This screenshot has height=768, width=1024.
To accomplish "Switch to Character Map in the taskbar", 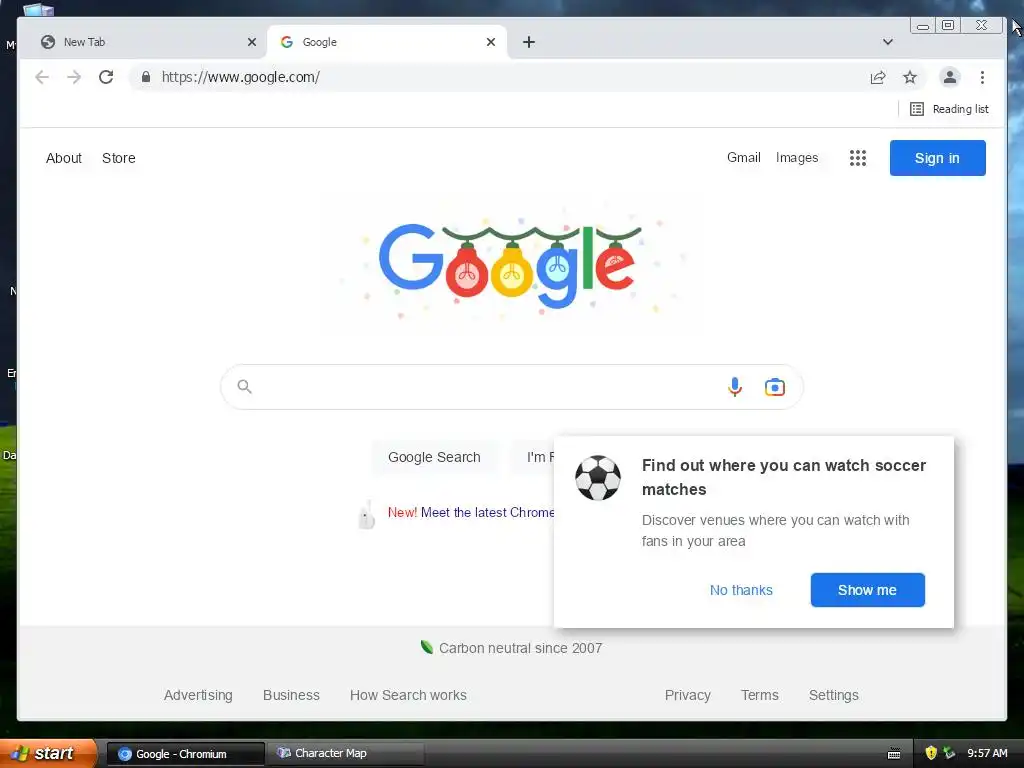I will pyautogui.click(x=346, y=754).
